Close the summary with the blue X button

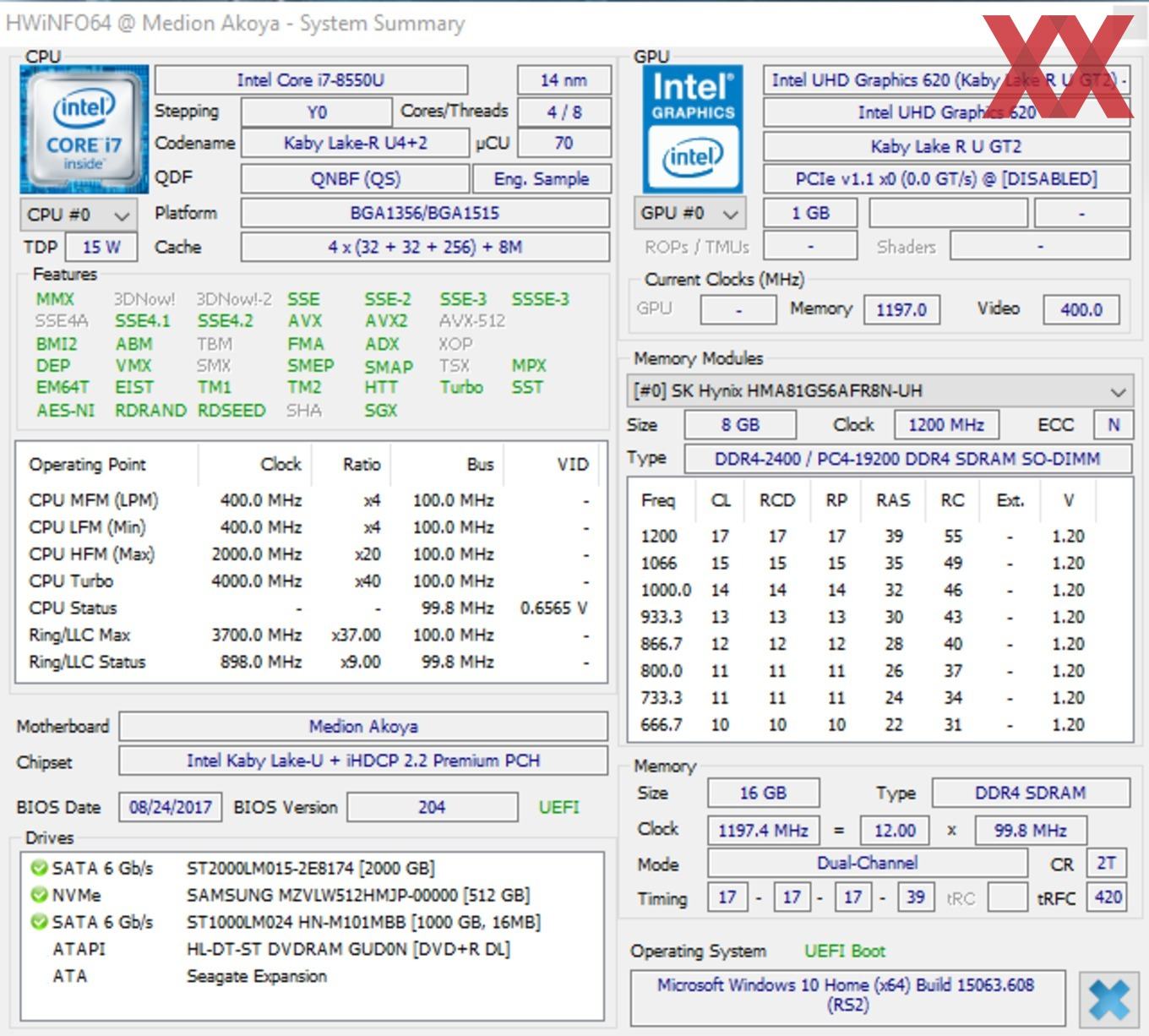click(x=1109, y=1000)
